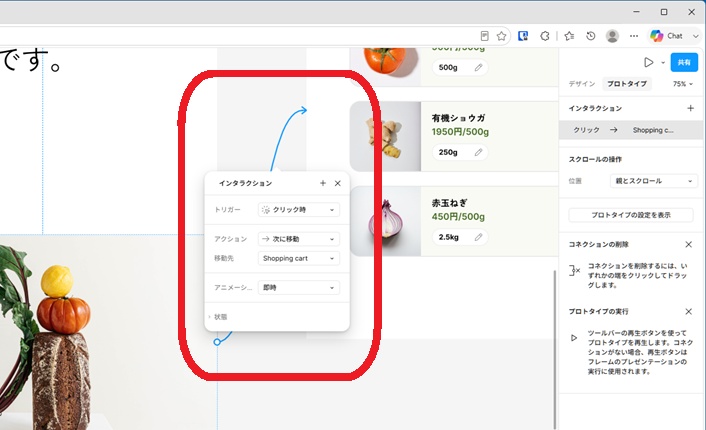Image resolution: width=706 pixels, height=430 pixels.
Task: Maximize the browser window
Action: coord(664,12)
